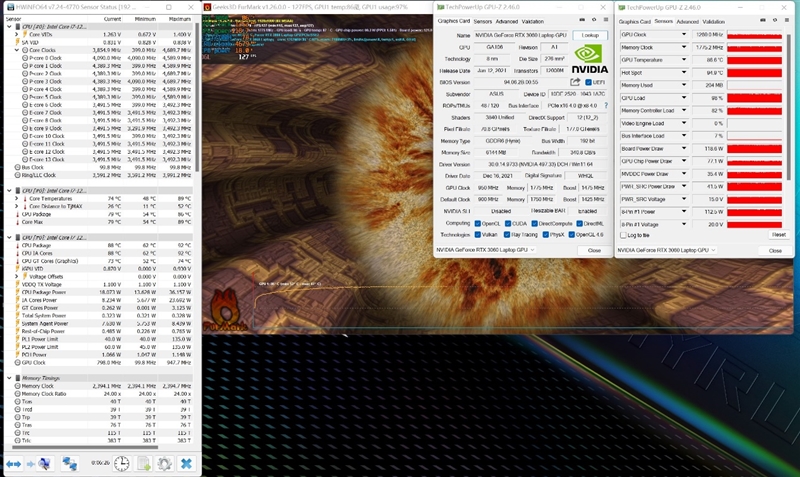800x477 pixels.
Task: Switch to Graphics Card tab in Sensors window
Action: pos(635,21)
